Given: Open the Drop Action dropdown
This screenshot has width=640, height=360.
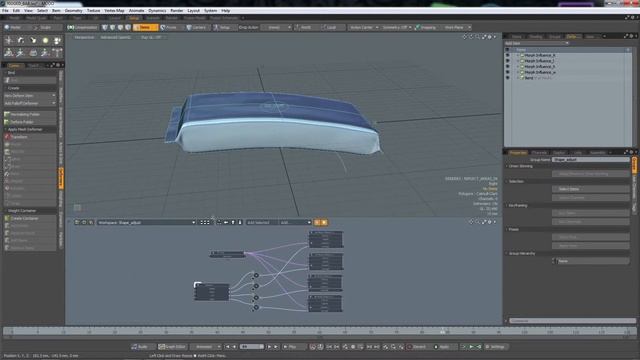Looking at the screenshot, I should pyautogui.click(x=276, y=27).
